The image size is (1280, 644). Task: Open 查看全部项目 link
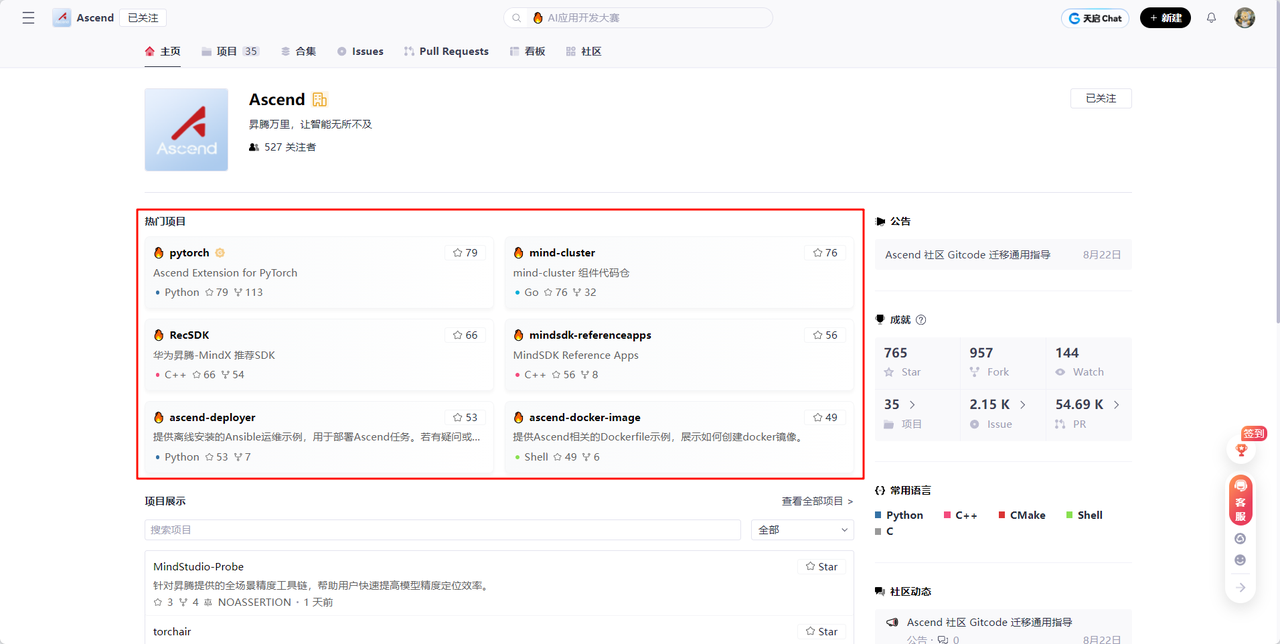pyautogui.click(x=817, y=501)
